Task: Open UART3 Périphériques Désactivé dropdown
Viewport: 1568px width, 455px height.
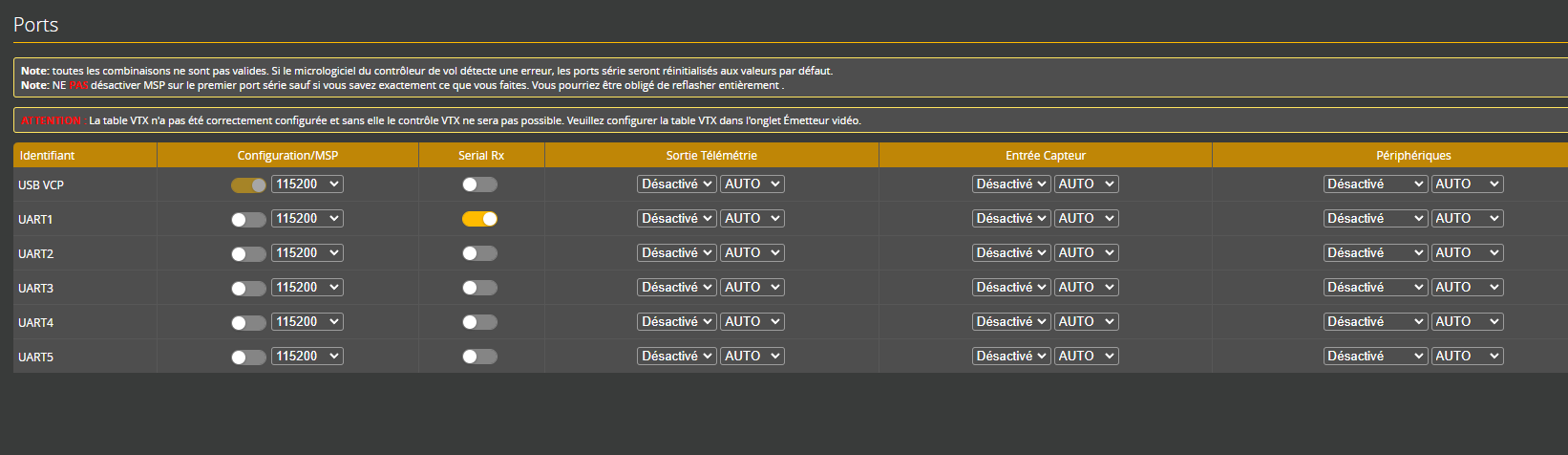Action: (1374, 288)
